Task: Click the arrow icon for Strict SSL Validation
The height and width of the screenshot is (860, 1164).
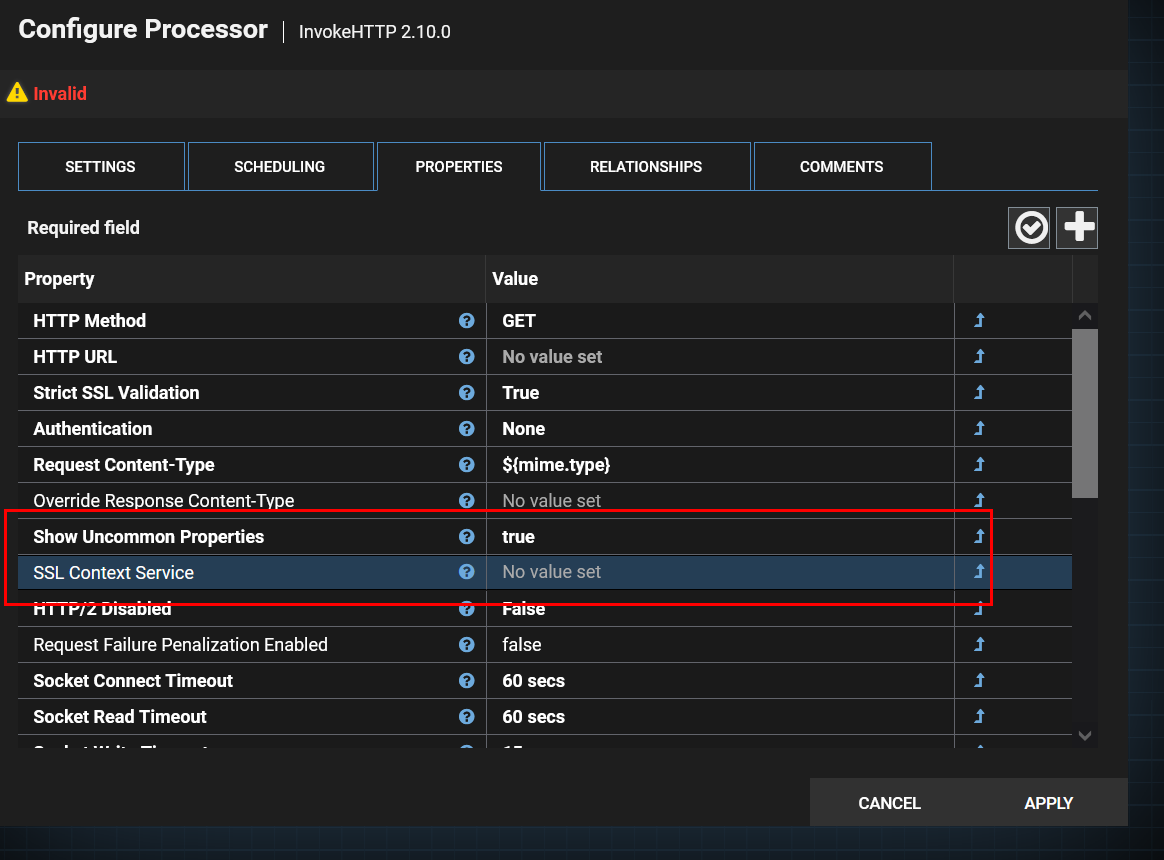Action: point(979,392)
